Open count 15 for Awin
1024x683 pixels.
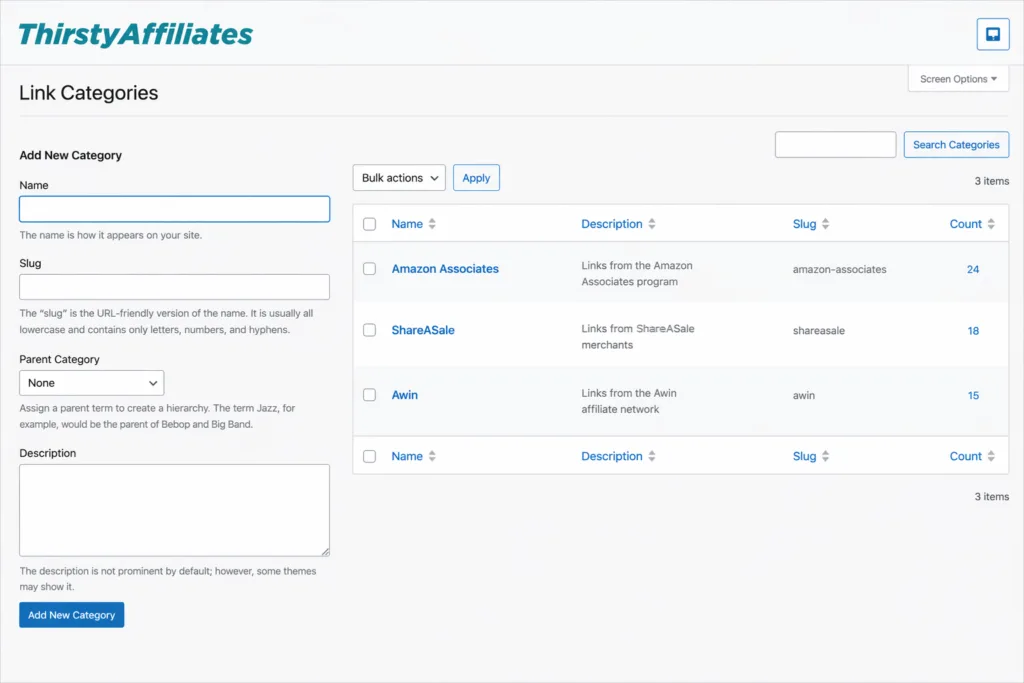[x=973, y=396]
